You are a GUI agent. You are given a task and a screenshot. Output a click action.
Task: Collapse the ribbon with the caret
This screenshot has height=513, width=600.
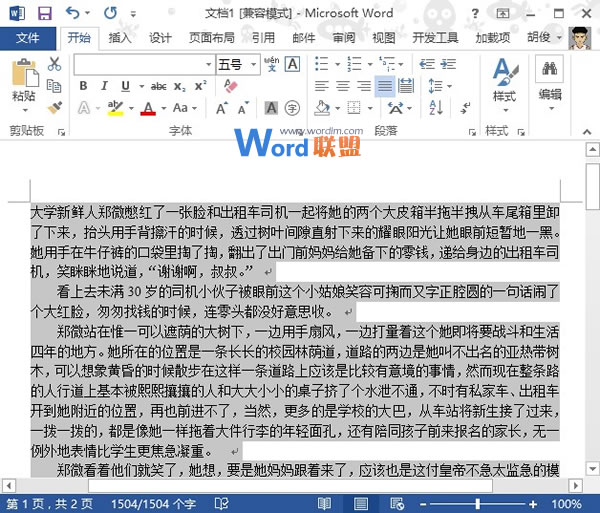click(x=587, y=132)
